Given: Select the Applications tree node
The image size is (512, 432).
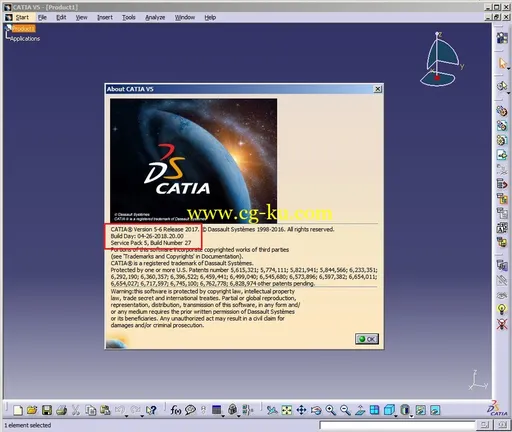Looking at the screenshot, I should click(25, 39).
